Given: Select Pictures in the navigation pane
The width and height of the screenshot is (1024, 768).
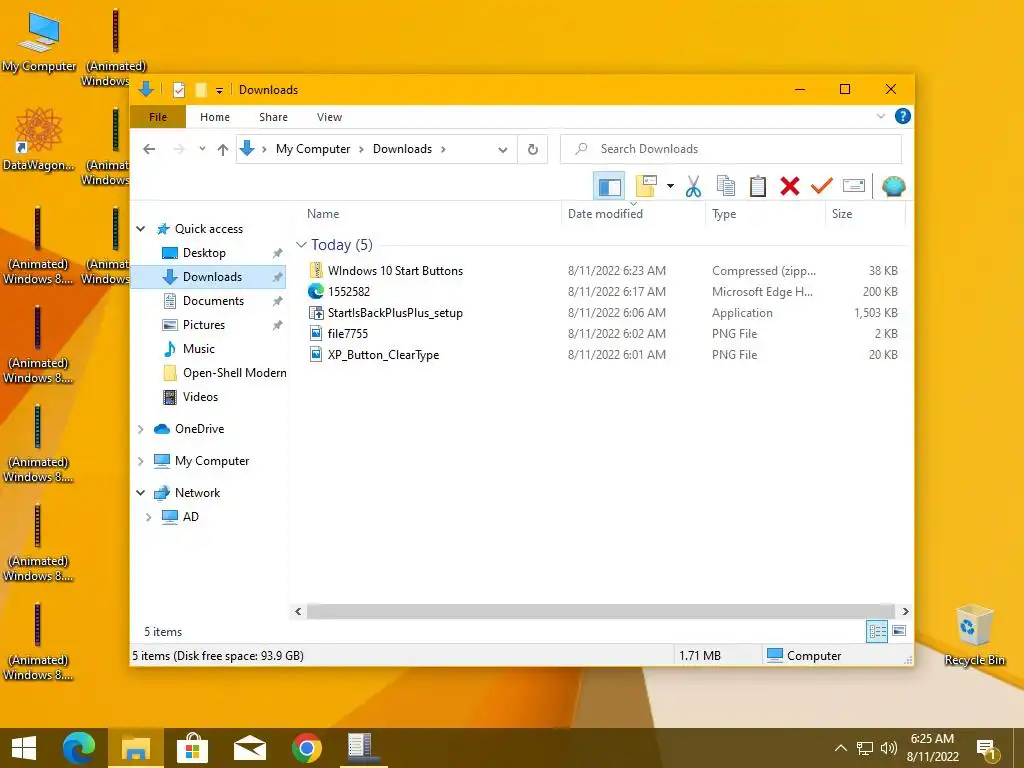Looking at the screenshot, I should click(x=204, y=325).
